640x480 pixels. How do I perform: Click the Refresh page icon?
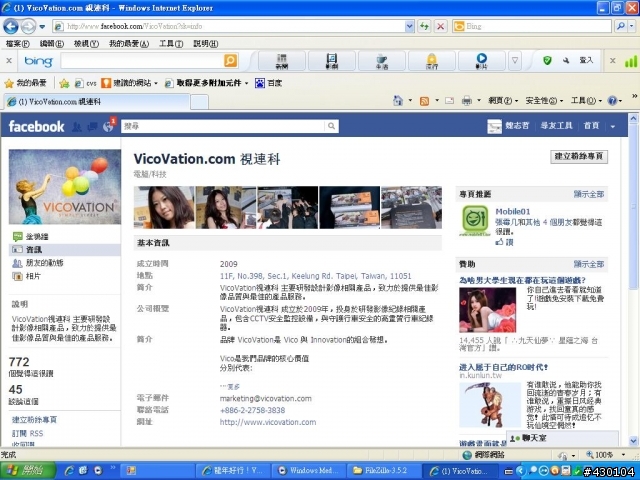tap(424, 27)
